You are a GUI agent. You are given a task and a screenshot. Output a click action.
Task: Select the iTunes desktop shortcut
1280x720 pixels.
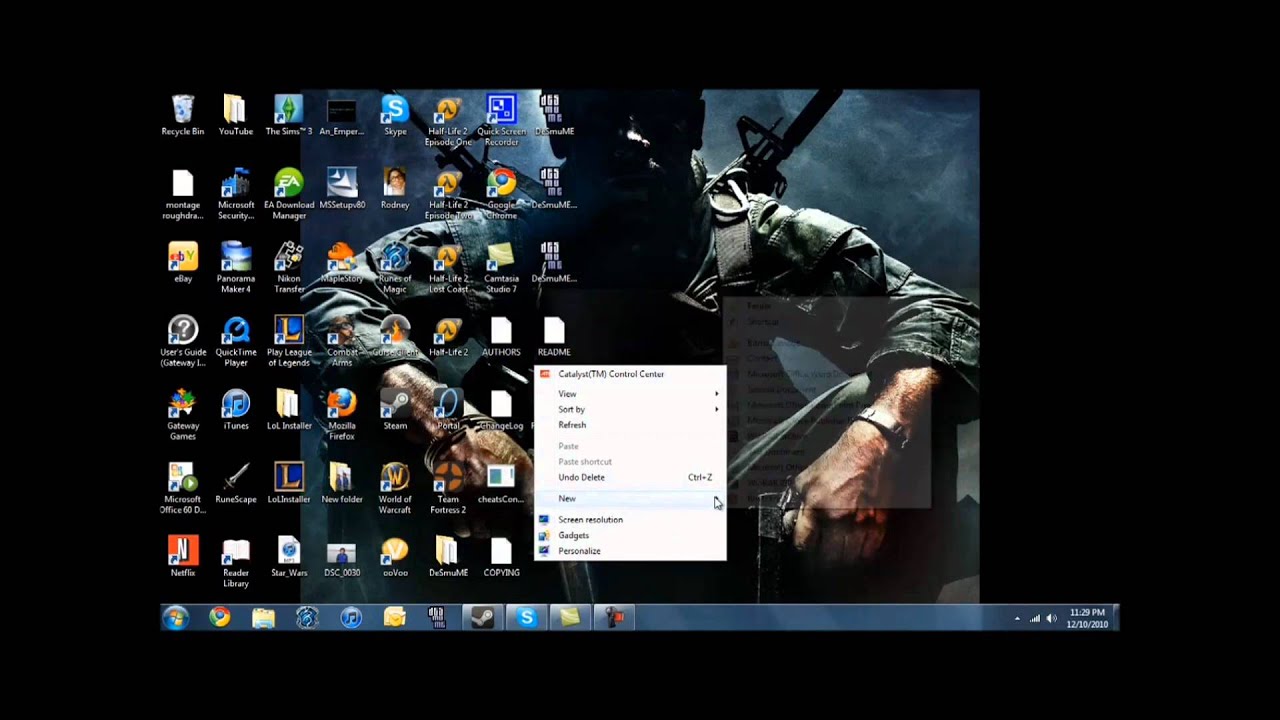pos(235,410)
